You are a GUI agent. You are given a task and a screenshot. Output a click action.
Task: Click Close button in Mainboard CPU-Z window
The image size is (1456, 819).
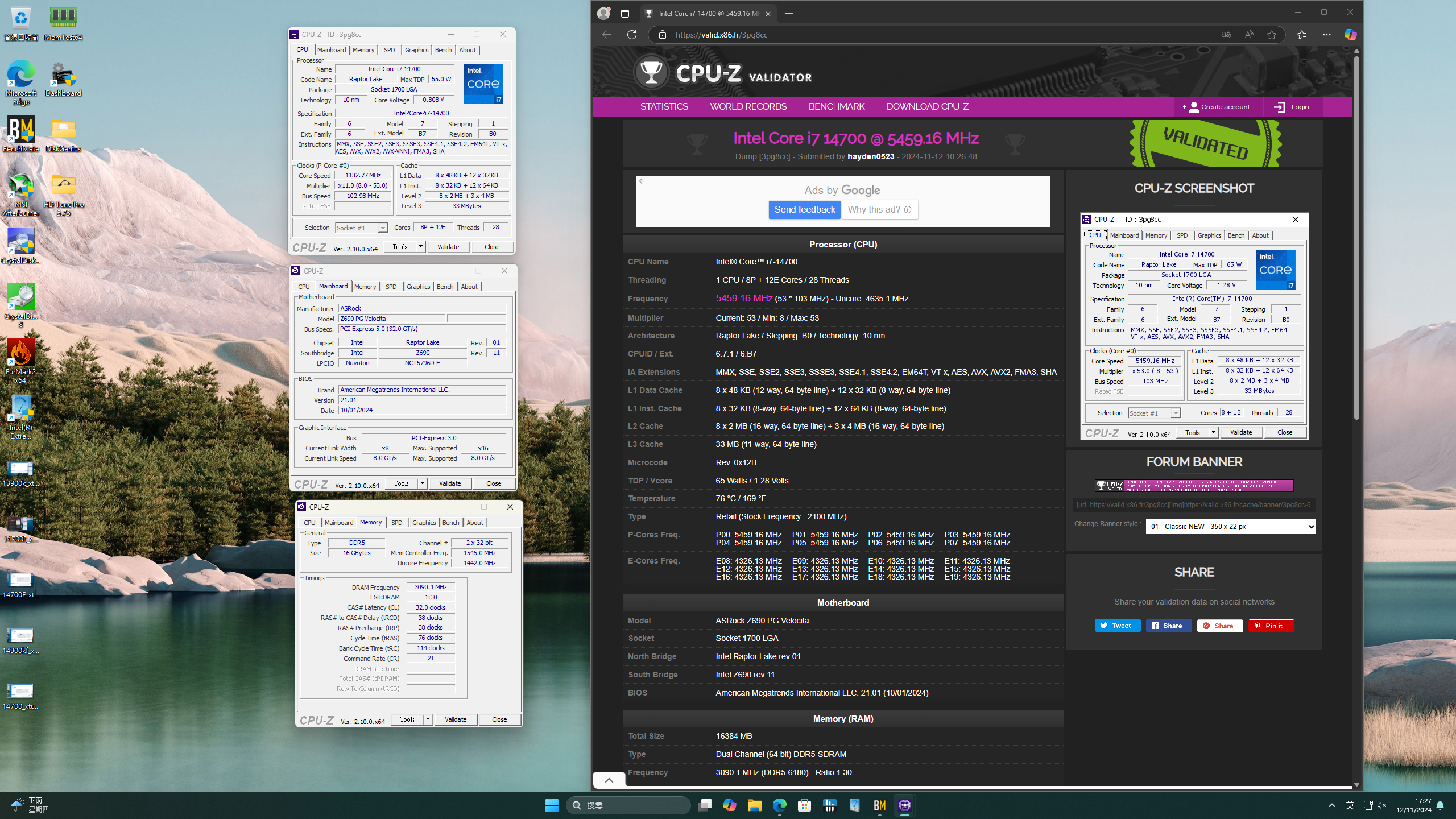pyautogui.click(x=494, y=483)
